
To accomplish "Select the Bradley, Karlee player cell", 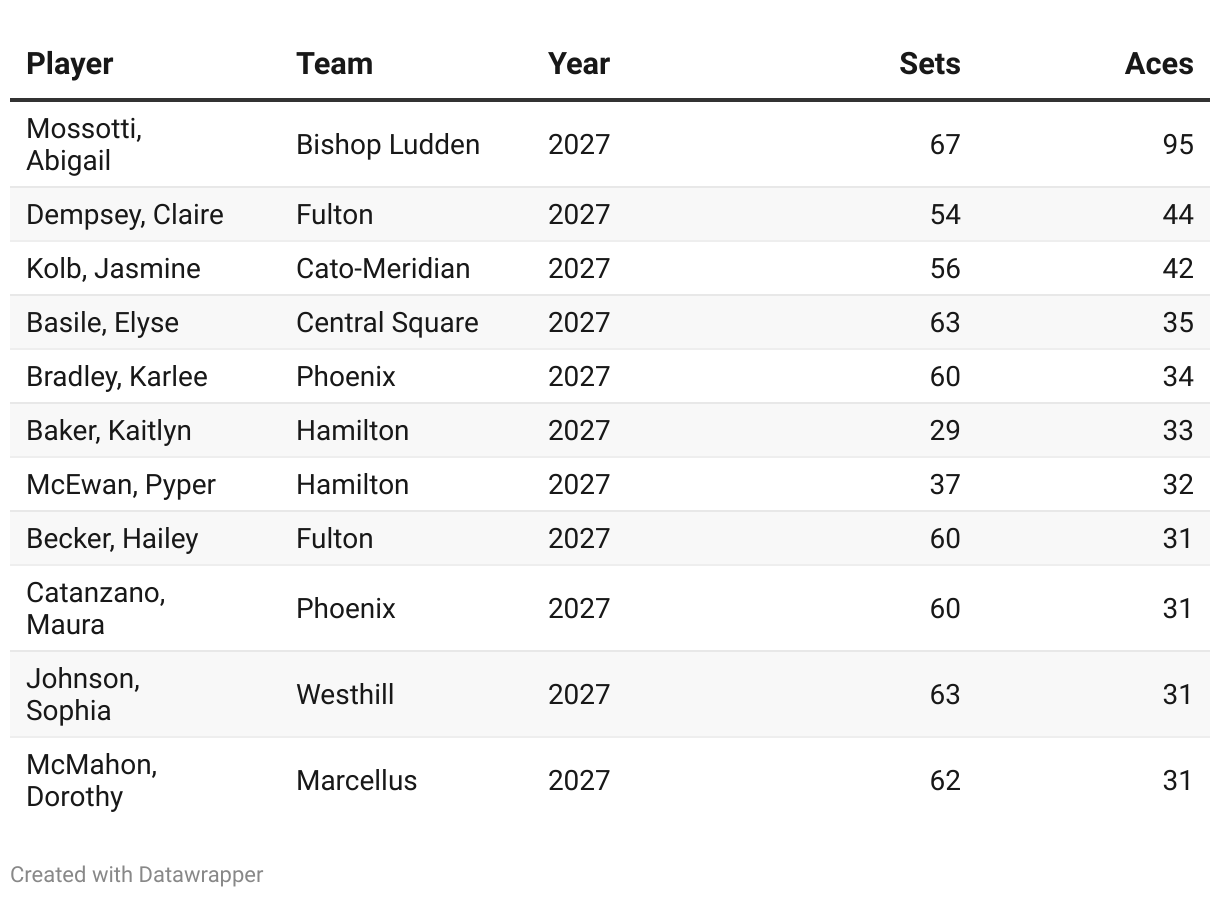I will [x=116, y=376].
